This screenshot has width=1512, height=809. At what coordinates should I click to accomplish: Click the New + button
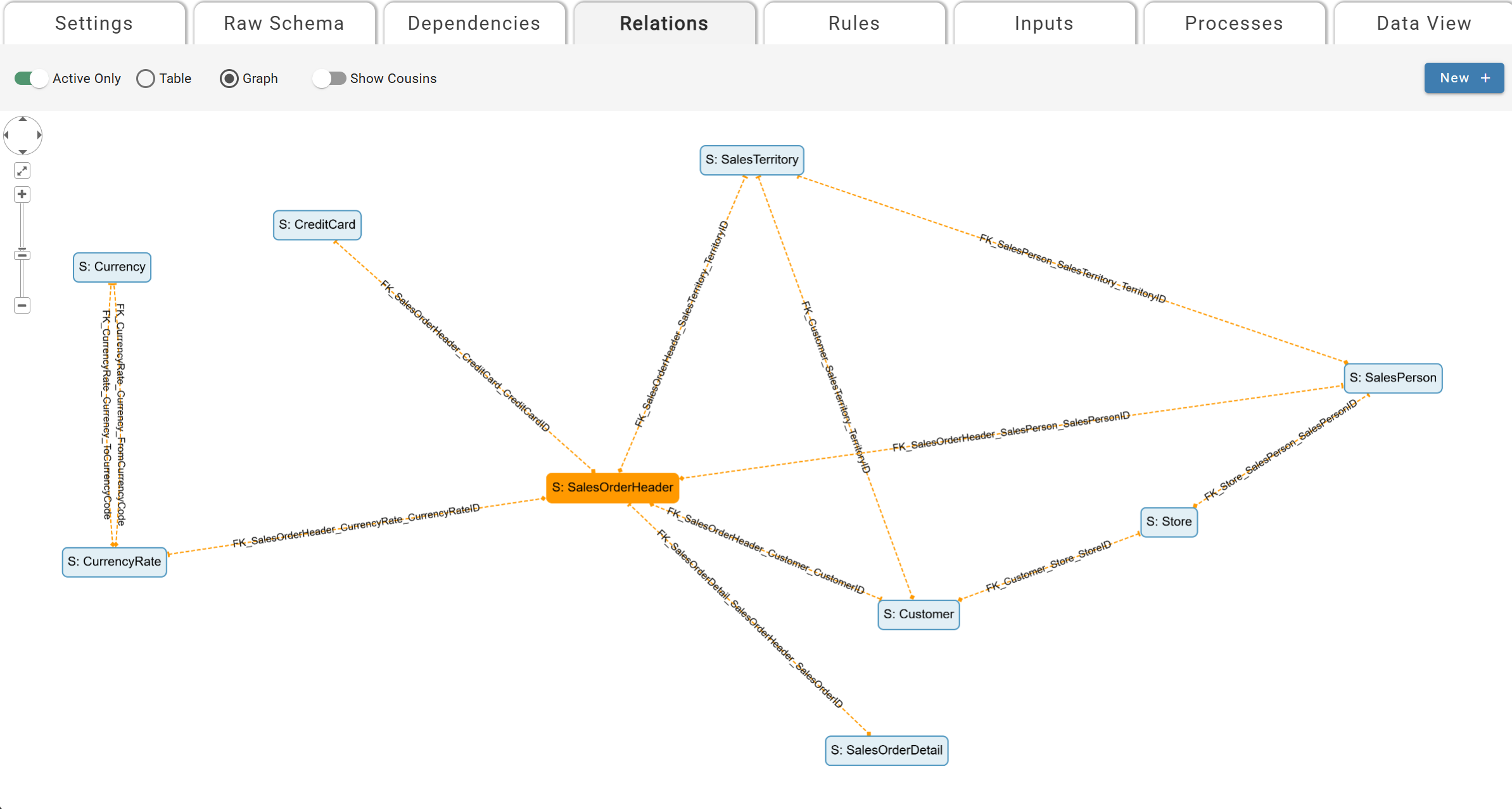1463,78
